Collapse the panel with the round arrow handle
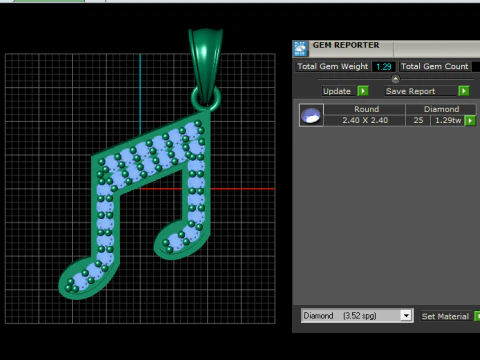The height and width of the screenshot is (360, 480). pos(395,79)
